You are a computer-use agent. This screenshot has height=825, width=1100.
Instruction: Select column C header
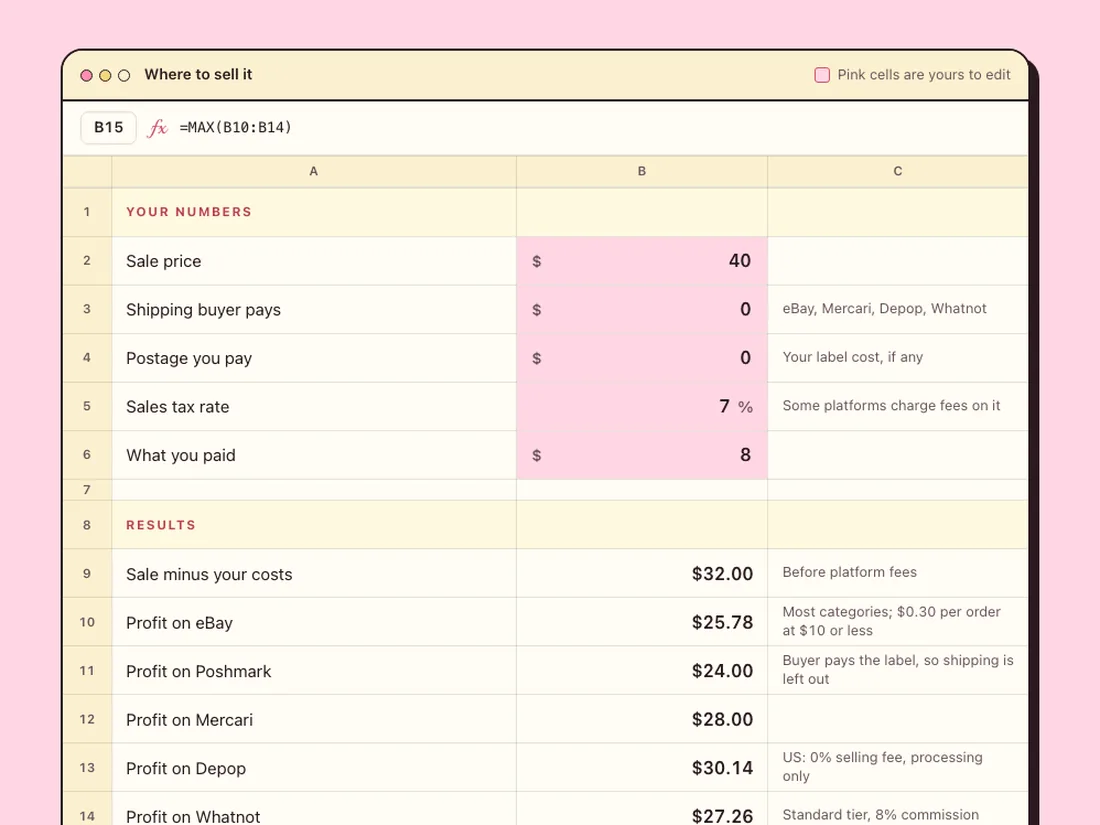(x=898, y=171)
